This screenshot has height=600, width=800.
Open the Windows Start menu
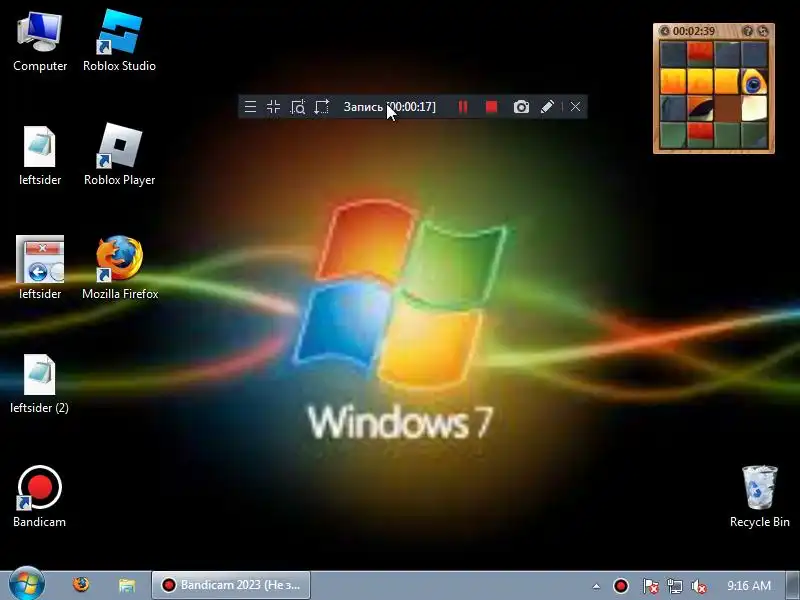tap(27, 585)
